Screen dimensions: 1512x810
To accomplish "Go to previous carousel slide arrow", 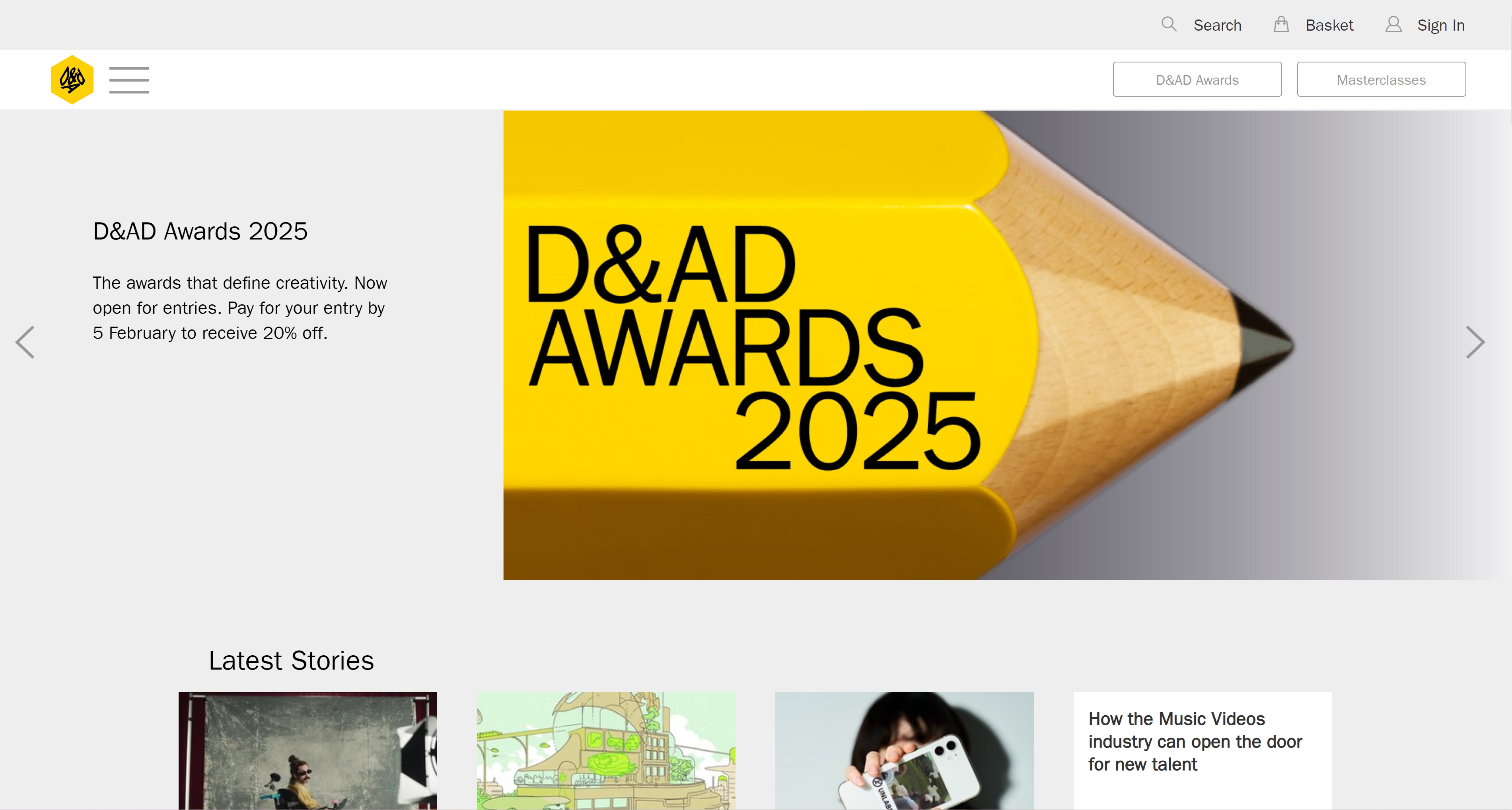I will pyautogui.click(x=25, y=342).
